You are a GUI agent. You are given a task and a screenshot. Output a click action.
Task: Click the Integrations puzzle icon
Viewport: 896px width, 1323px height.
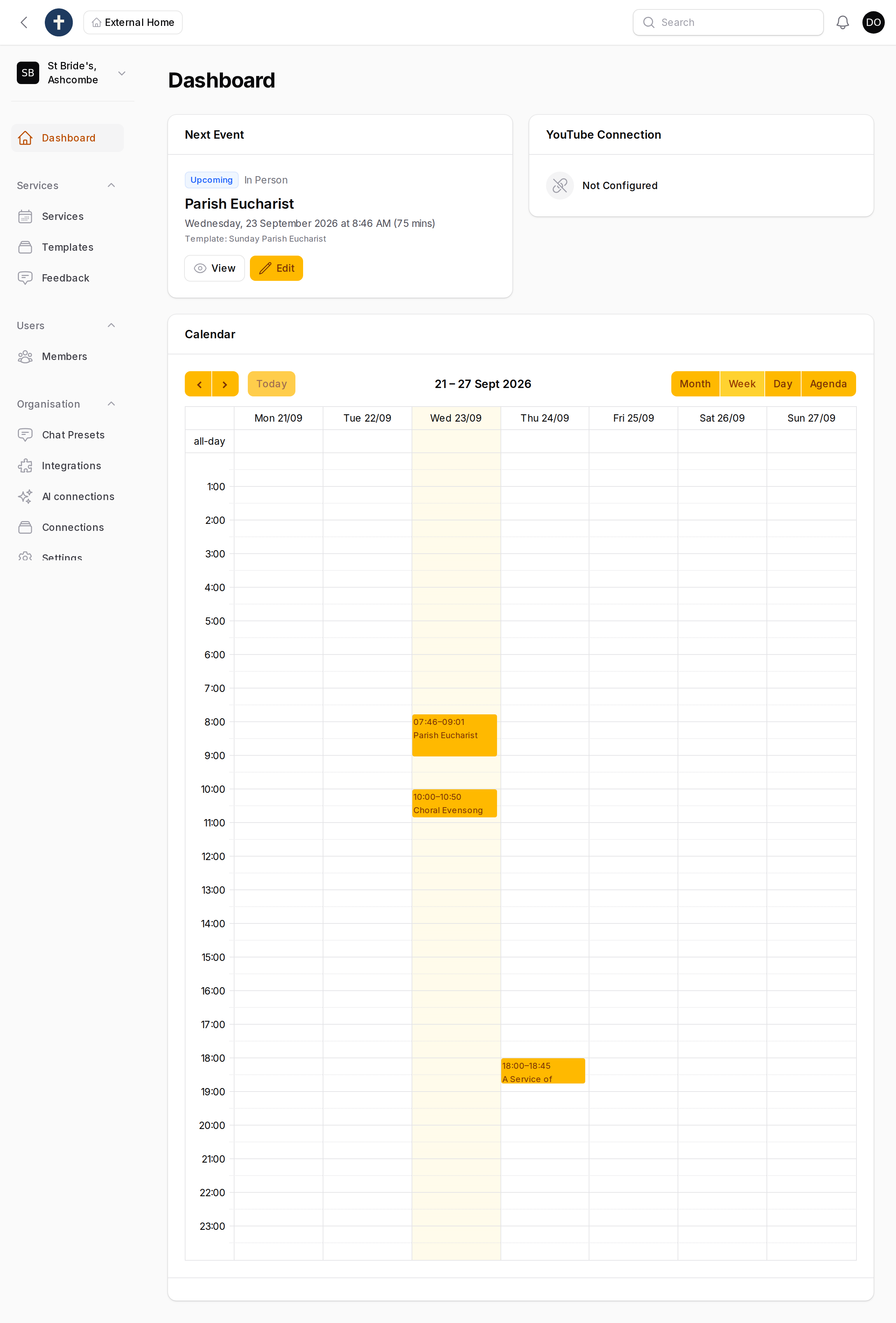(25, 466)
